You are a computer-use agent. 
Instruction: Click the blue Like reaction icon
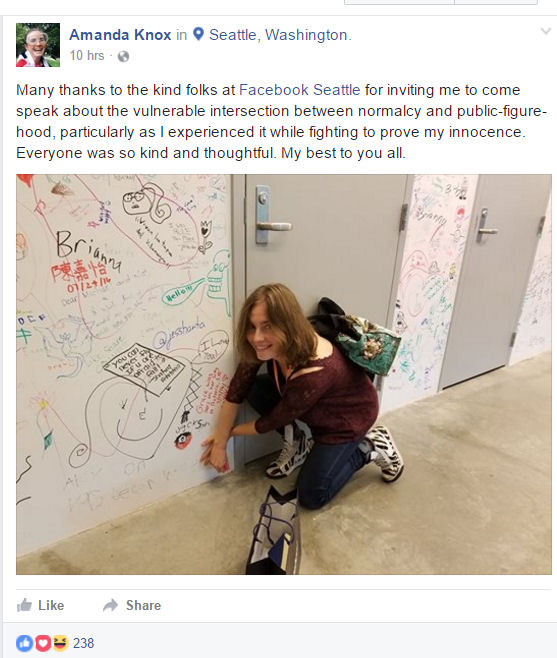(x=24, y=643)
